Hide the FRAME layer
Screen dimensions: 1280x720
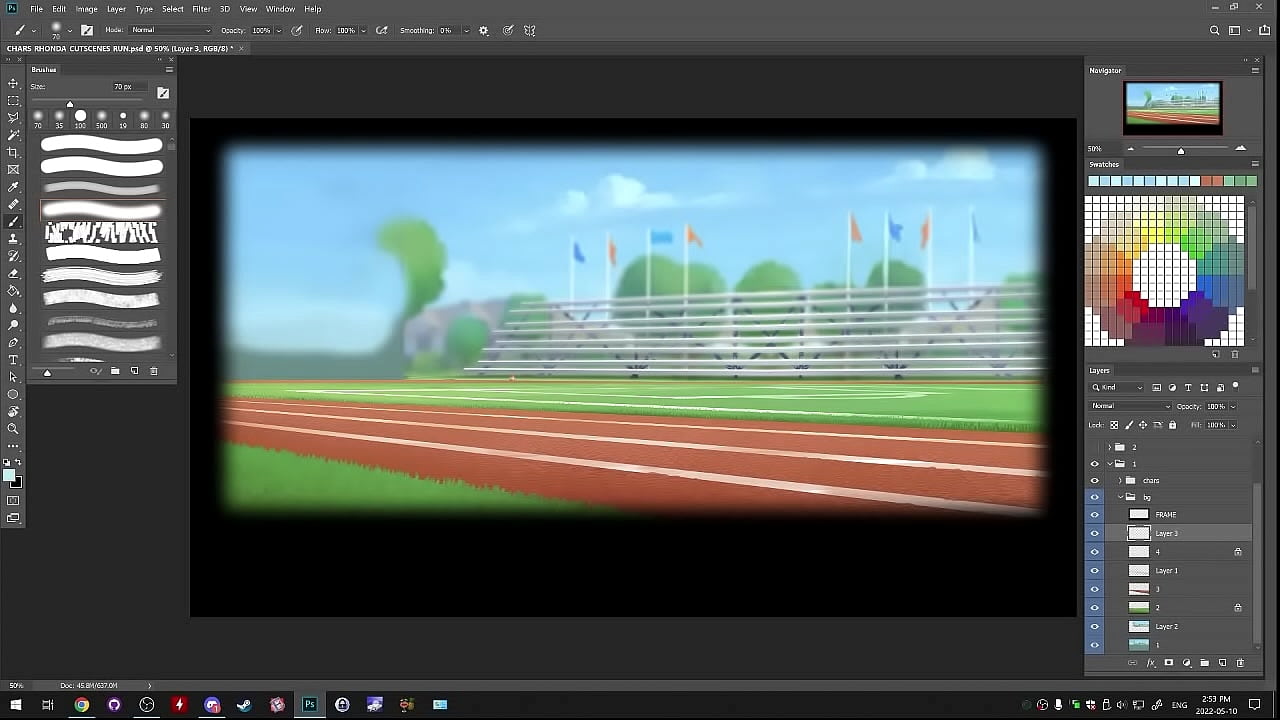1094,515
